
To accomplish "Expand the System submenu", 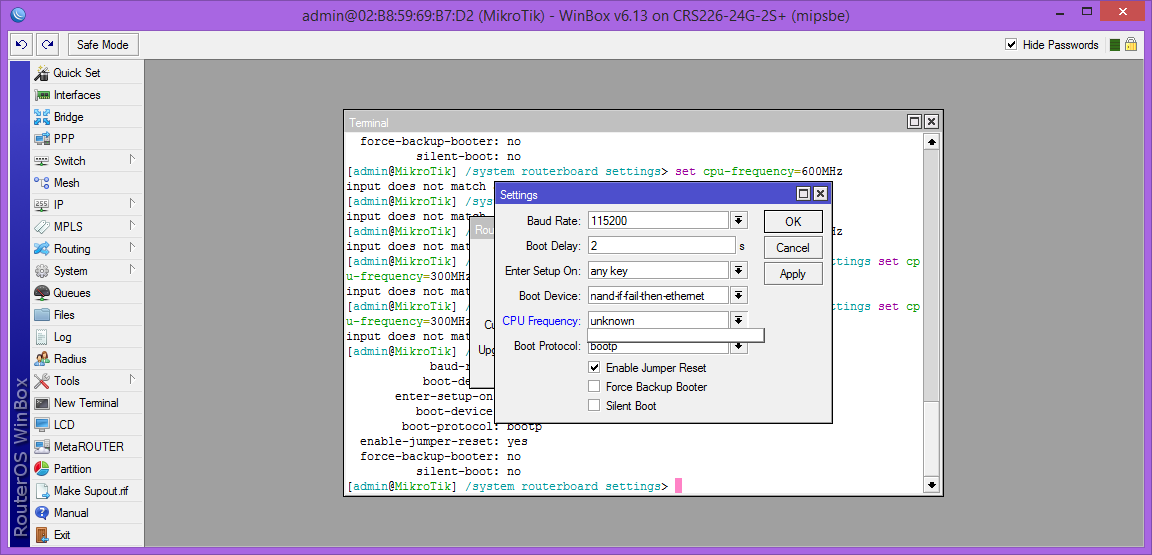I will click(132, 270).
